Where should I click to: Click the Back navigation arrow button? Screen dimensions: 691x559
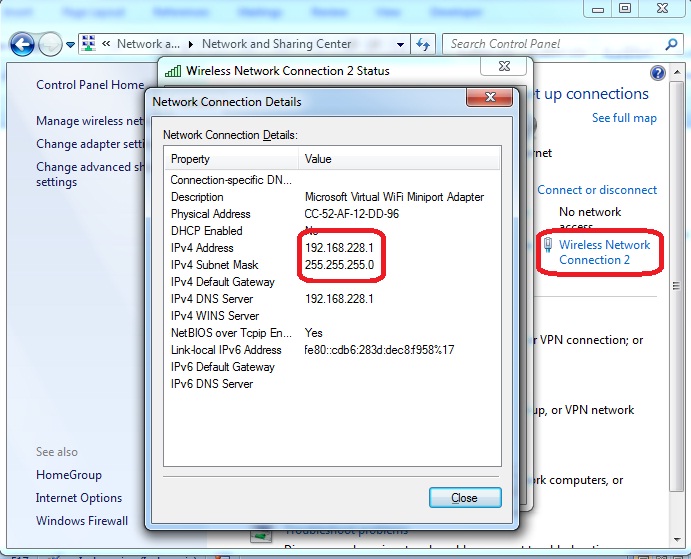coord(22,44)
